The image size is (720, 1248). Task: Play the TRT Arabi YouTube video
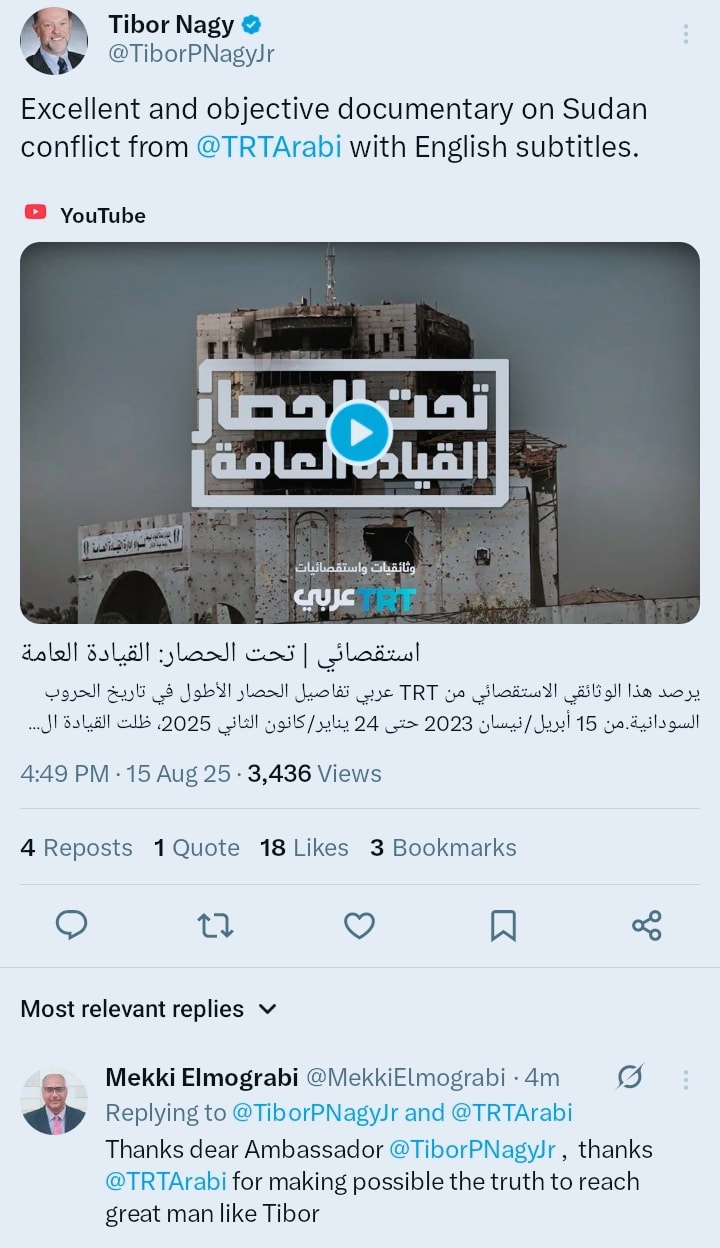[x=359, y=432]
